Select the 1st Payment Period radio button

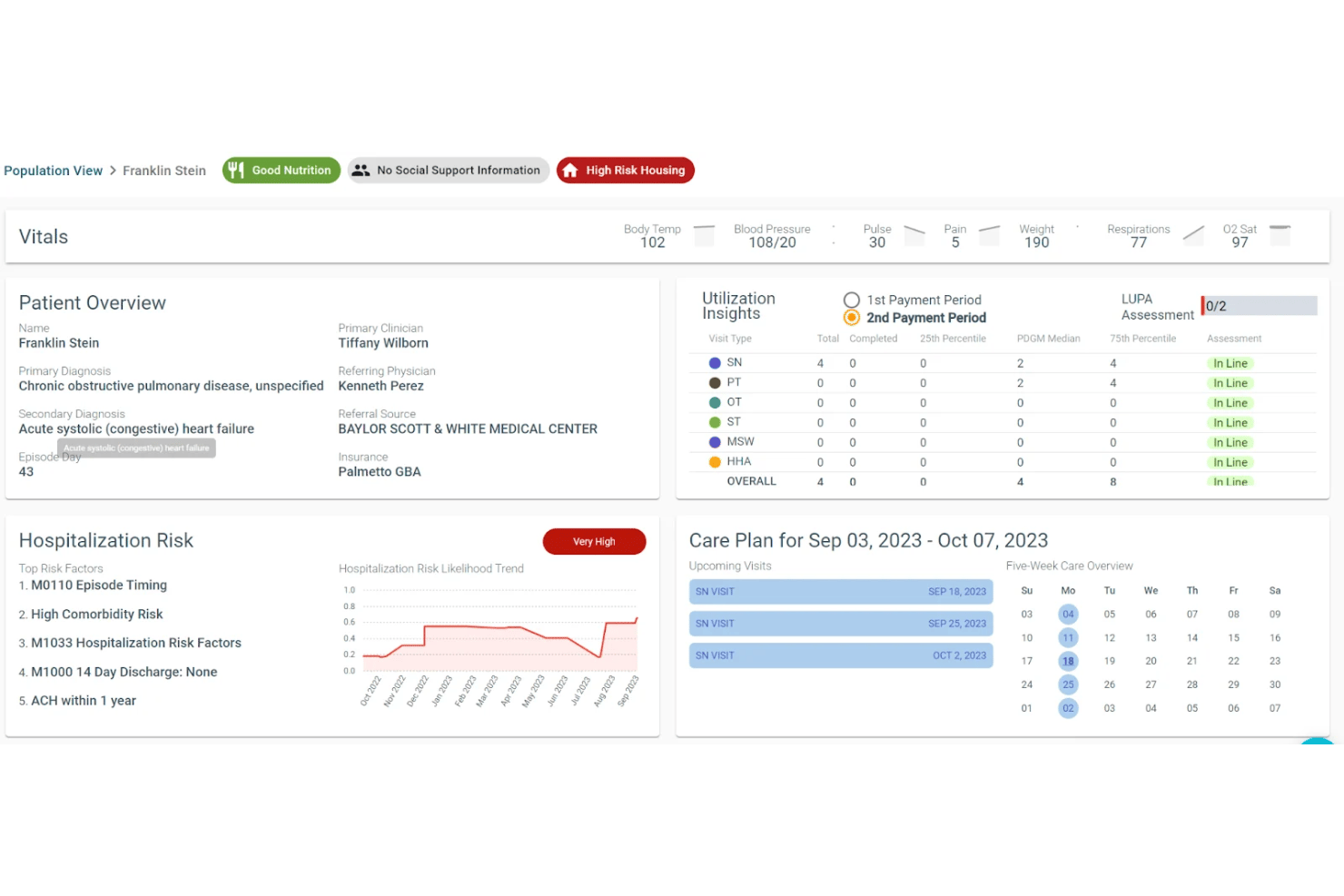point(852,300)
